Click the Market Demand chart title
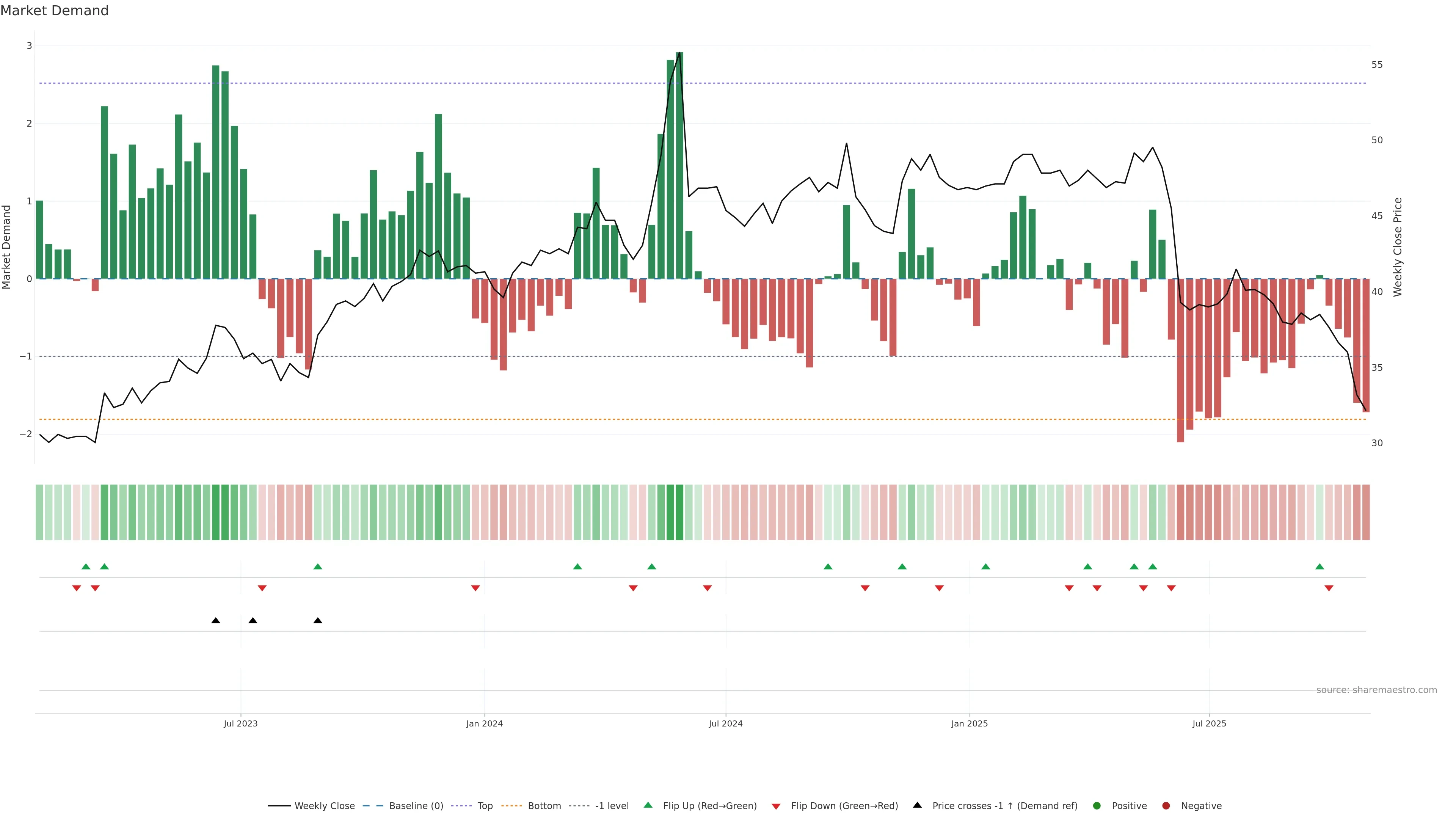 (54, 11)
